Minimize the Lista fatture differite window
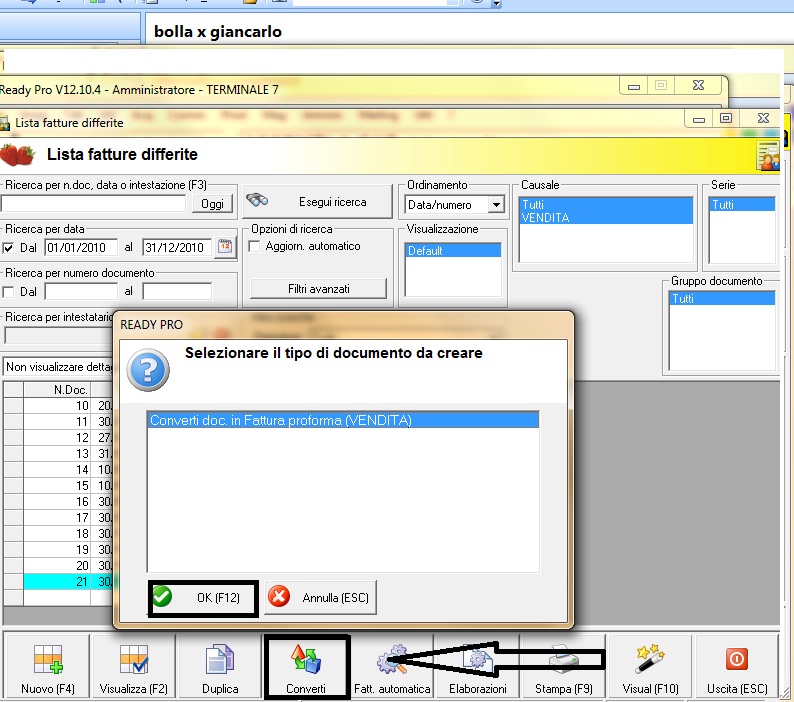This screenshot has height=702, width=794. pyautogui.click(x=699, y=119)
